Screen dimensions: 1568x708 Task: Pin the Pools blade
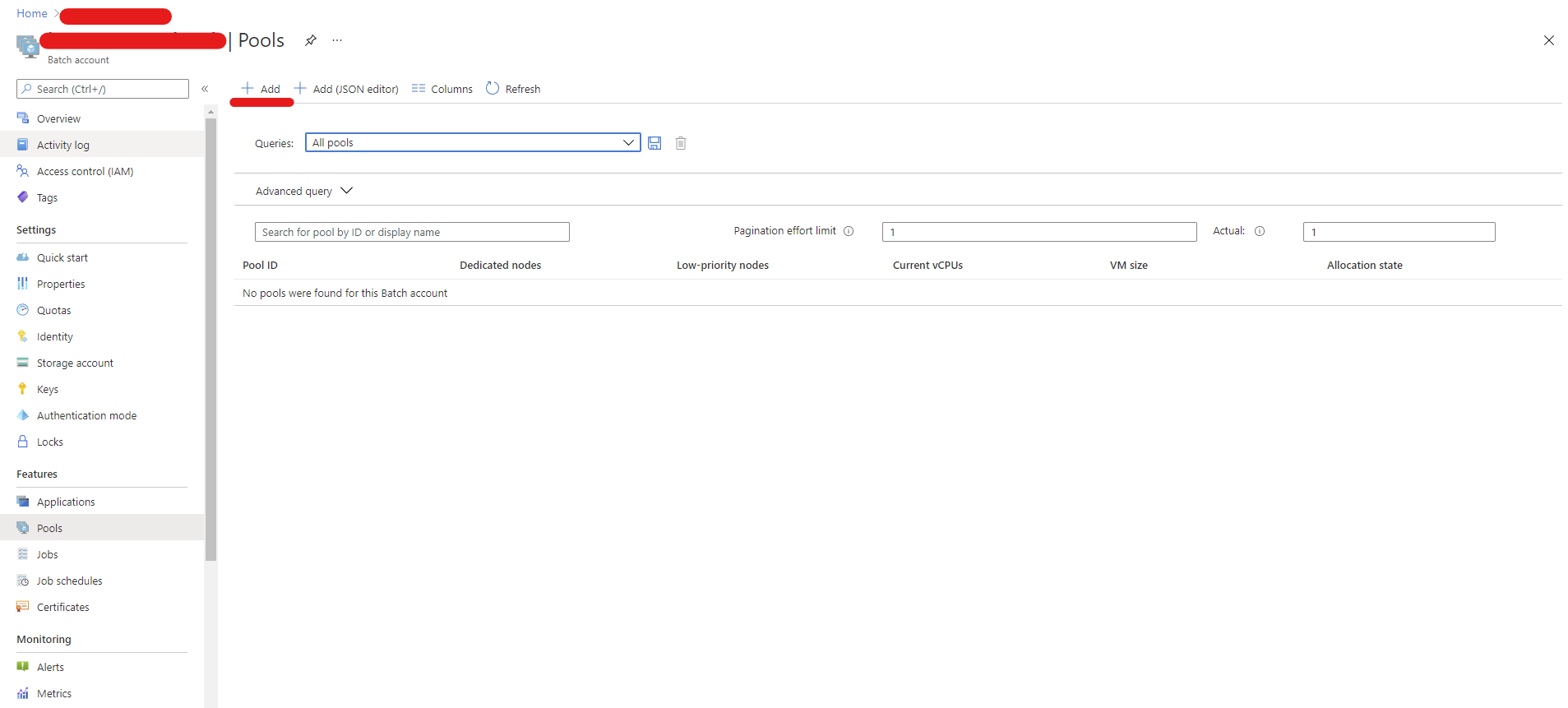point(310,40)
